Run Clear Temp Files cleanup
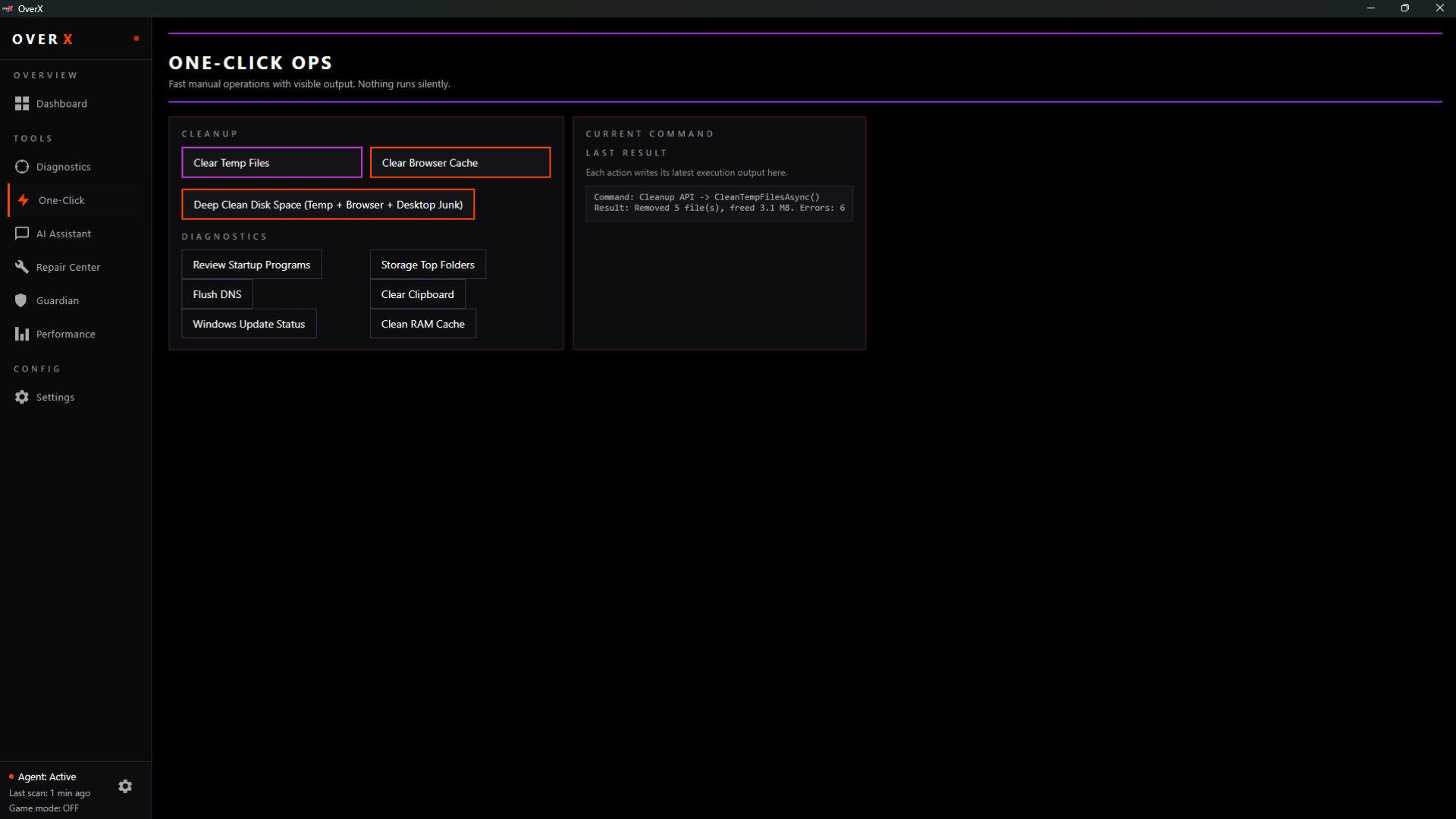This screenshot has height=819, width=1456. [x=271, y=163]
